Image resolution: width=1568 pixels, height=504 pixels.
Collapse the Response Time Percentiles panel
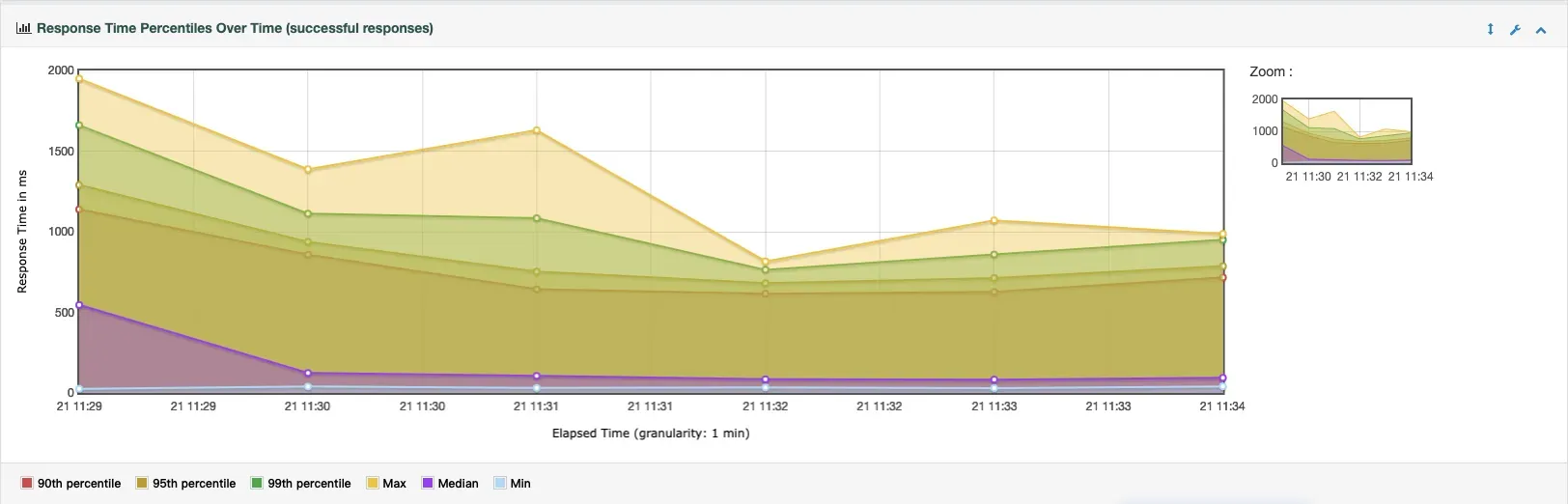coord(1541,30)
